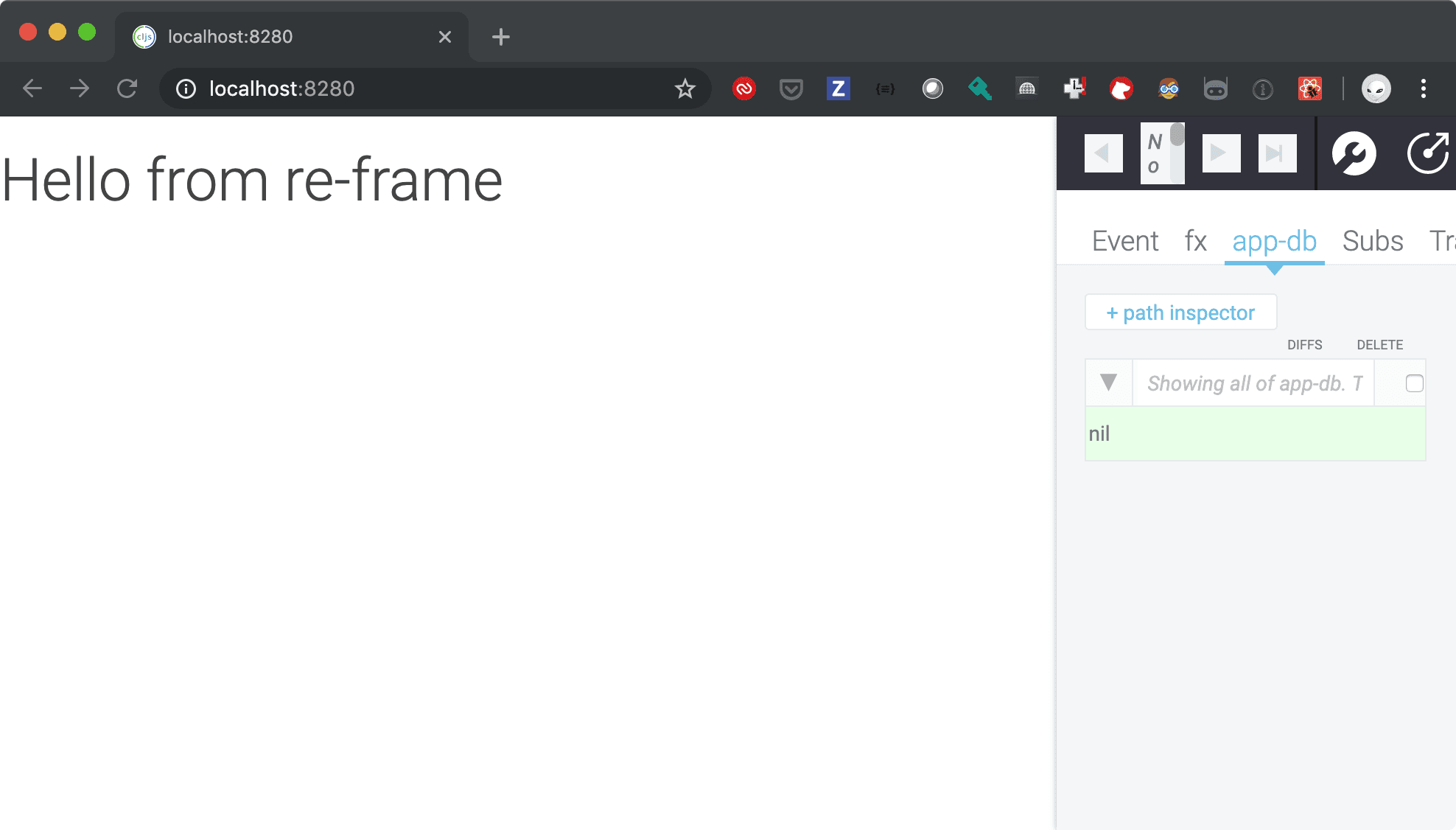Open React DevTools extension icon

(1309, 88)
